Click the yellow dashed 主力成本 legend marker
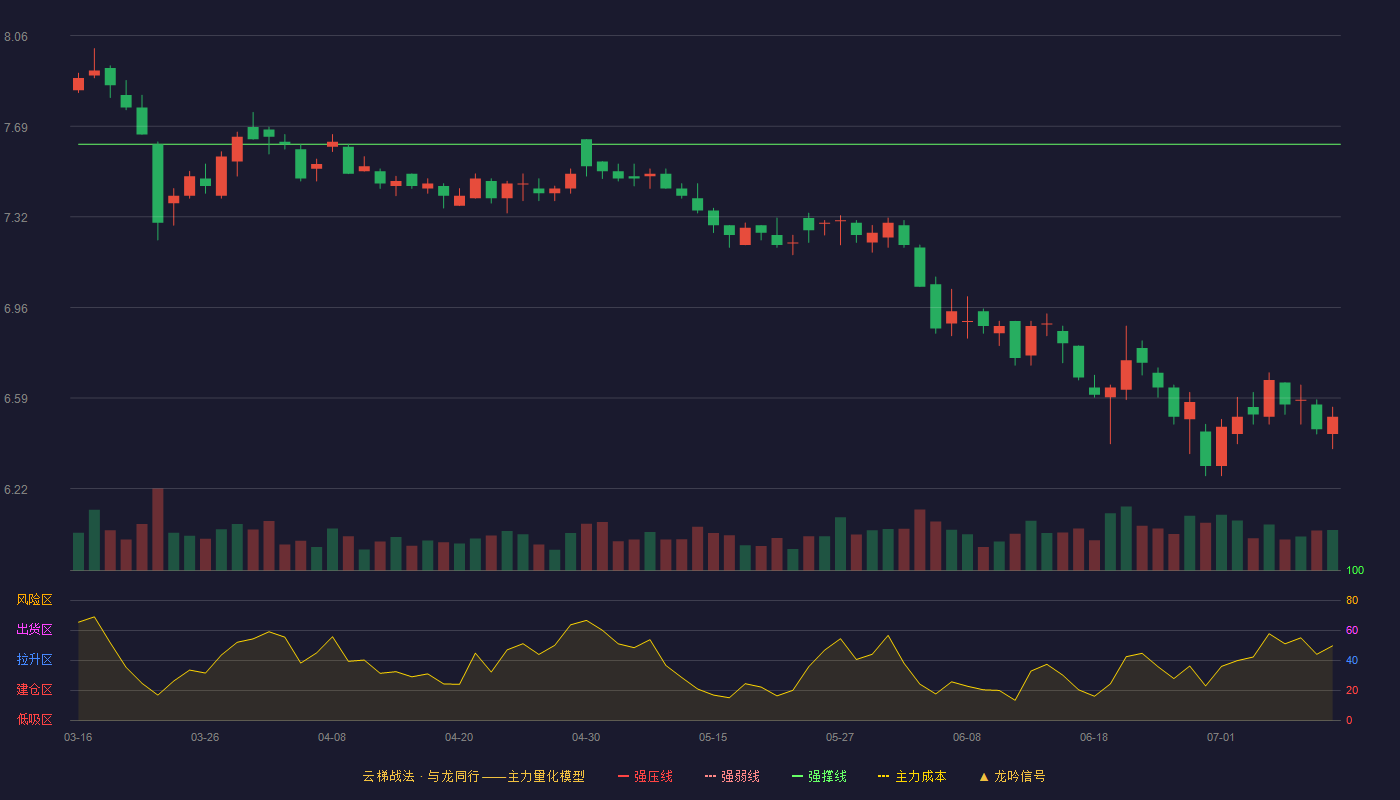The height and width of the screenshot is (800, 1400). 883,776
